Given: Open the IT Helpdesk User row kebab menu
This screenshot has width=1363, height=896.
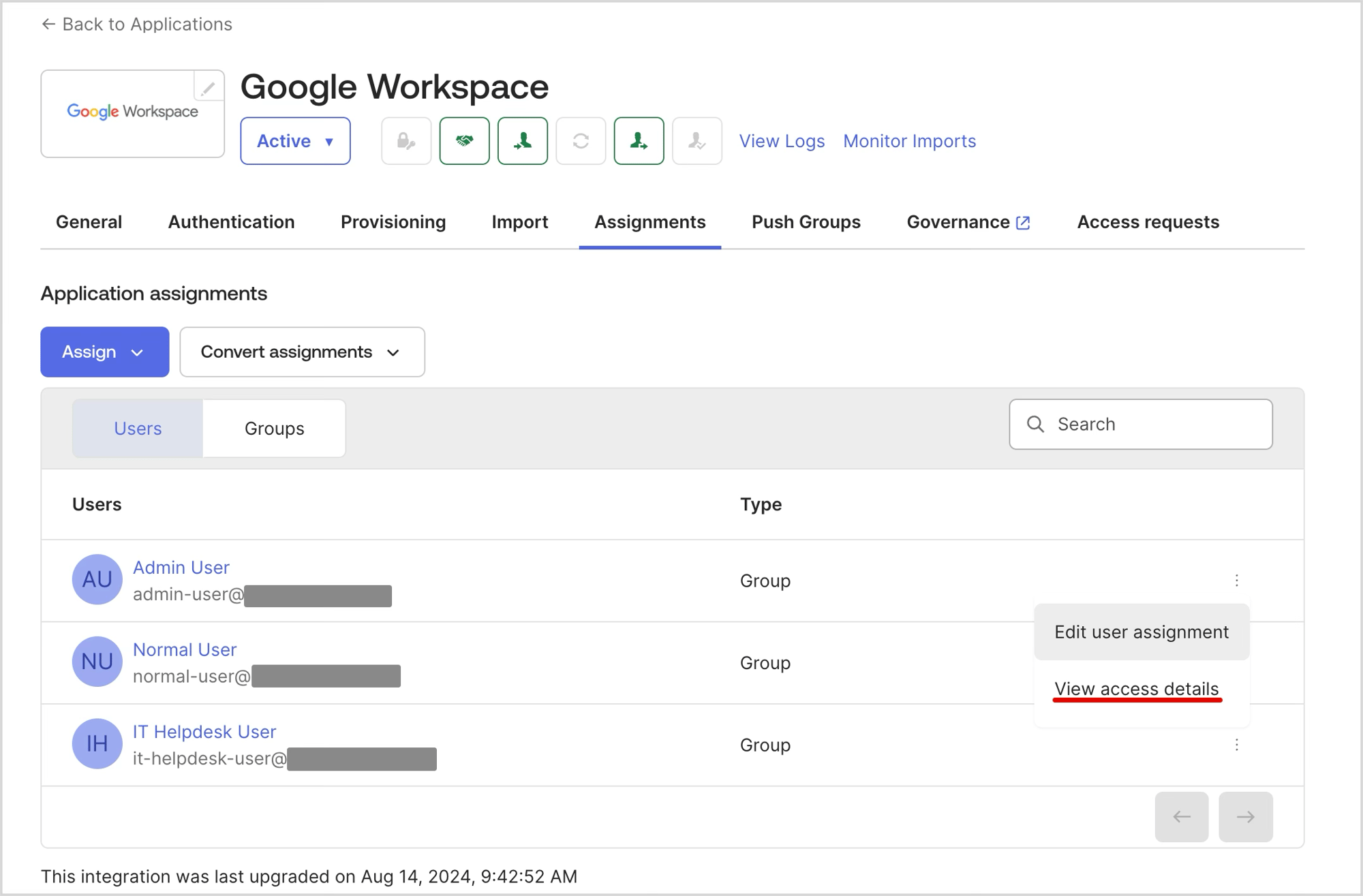Looking at the screenshot, I should click(x=1236, y=745).
